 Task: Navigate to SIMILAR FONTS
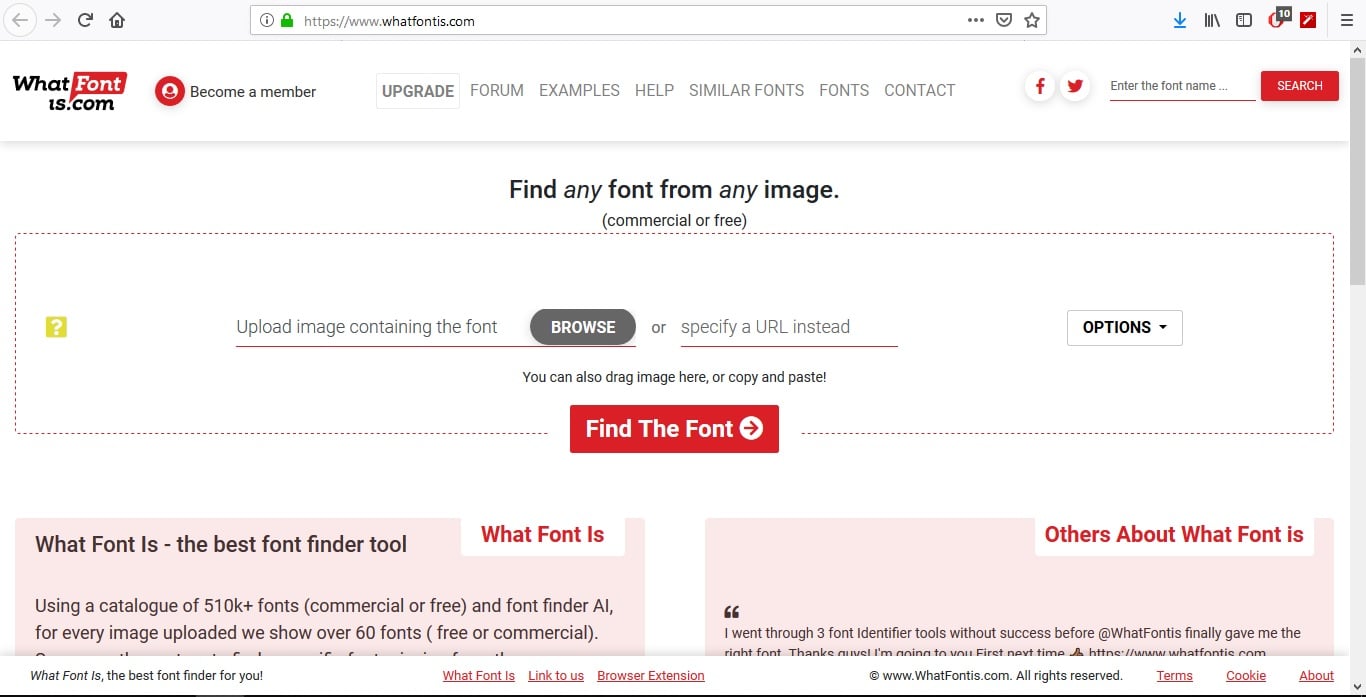coord(746,90)
